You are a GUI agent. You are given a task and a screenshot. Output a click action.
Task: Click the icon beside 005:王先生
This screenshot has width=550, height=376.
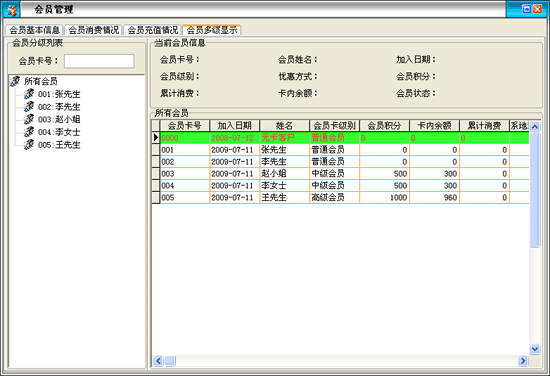tap(29, 144)
